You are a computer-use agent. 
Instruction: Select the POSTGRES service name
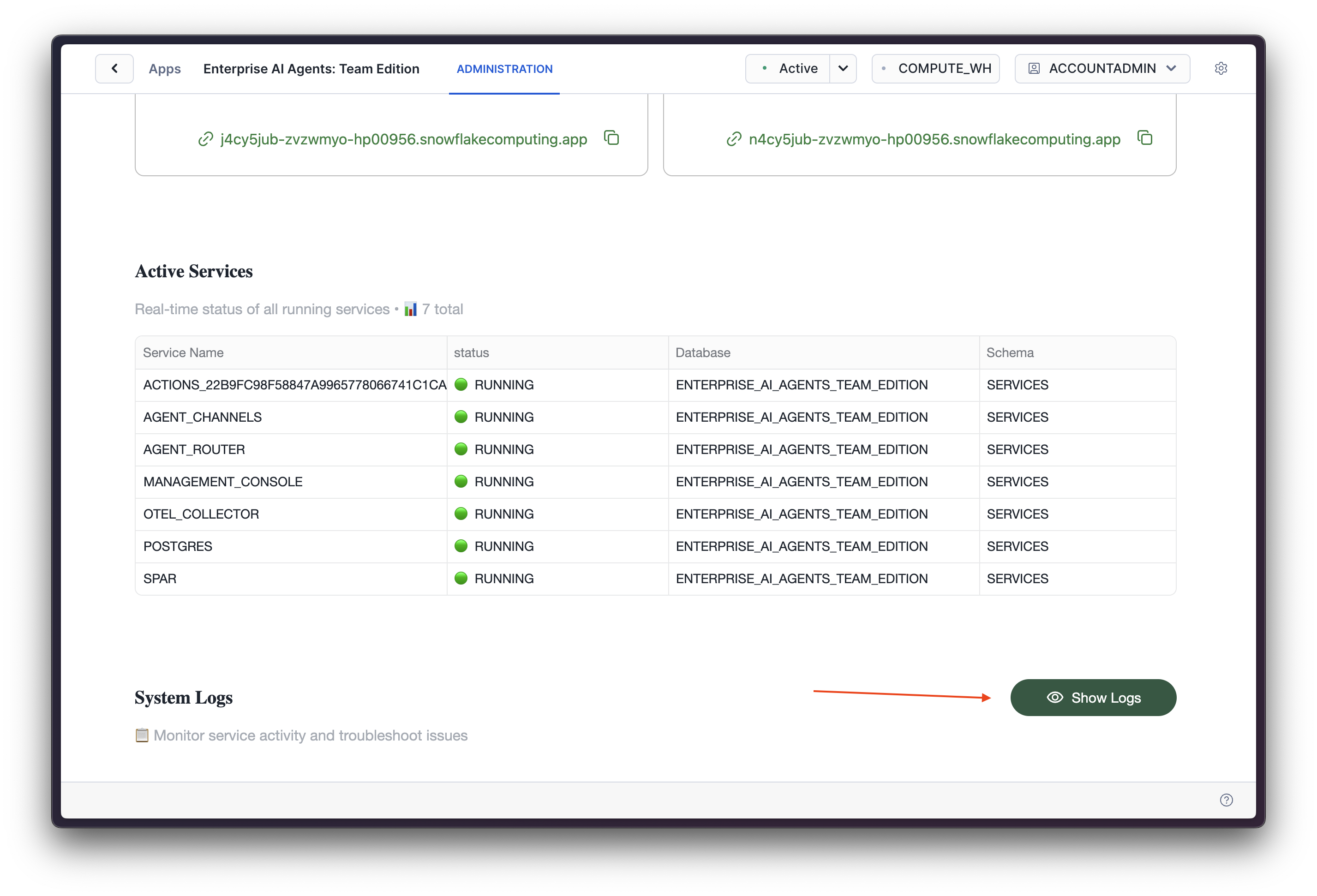[177, 547]
